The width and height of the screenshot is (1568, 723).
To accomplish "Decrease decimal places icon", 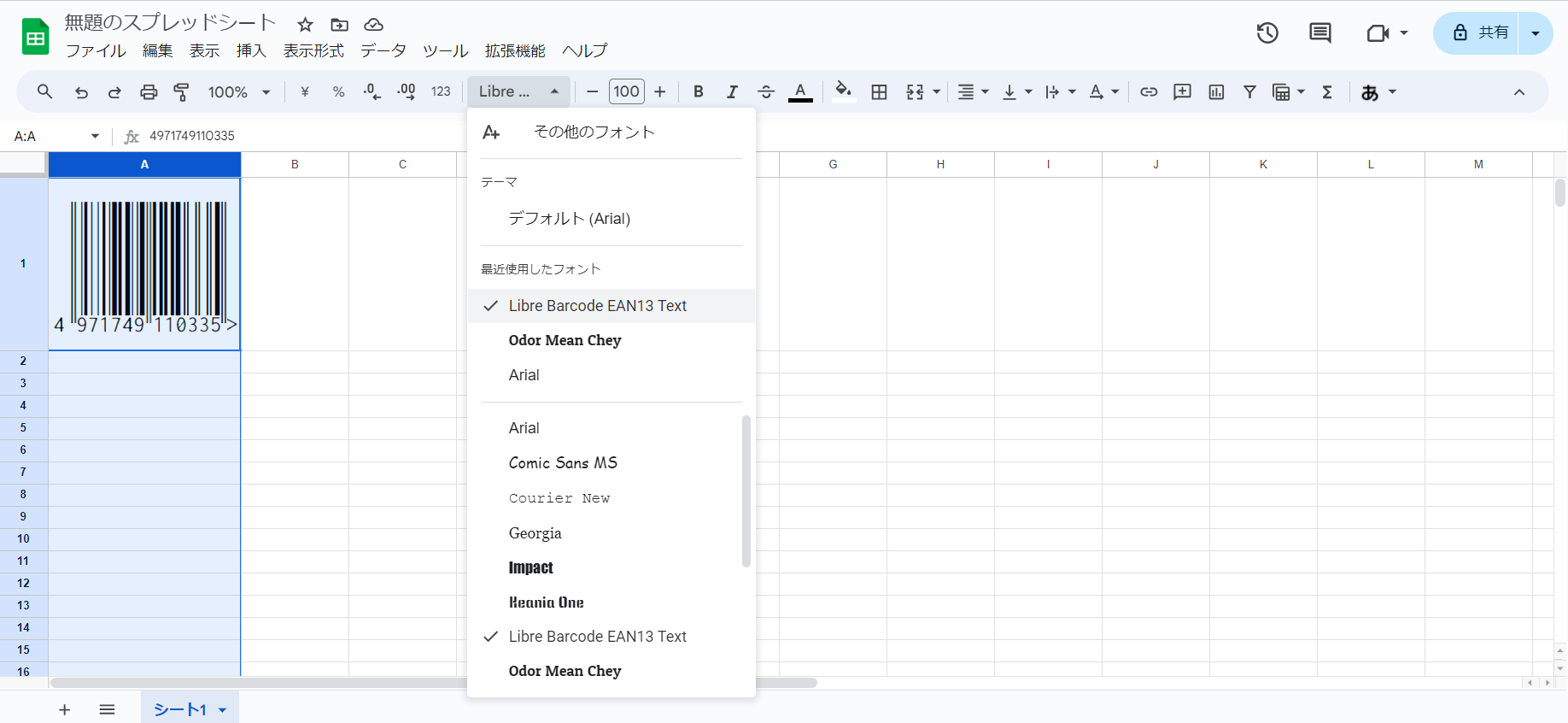I will click(372, 91).
